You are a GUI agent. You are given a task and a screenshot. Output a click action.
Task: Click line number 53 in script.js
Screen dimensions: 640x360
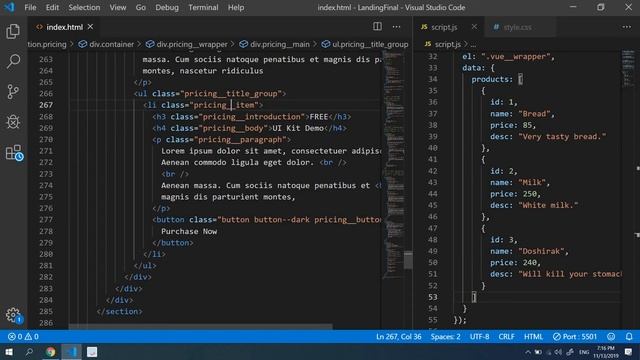tap(433, 297)
